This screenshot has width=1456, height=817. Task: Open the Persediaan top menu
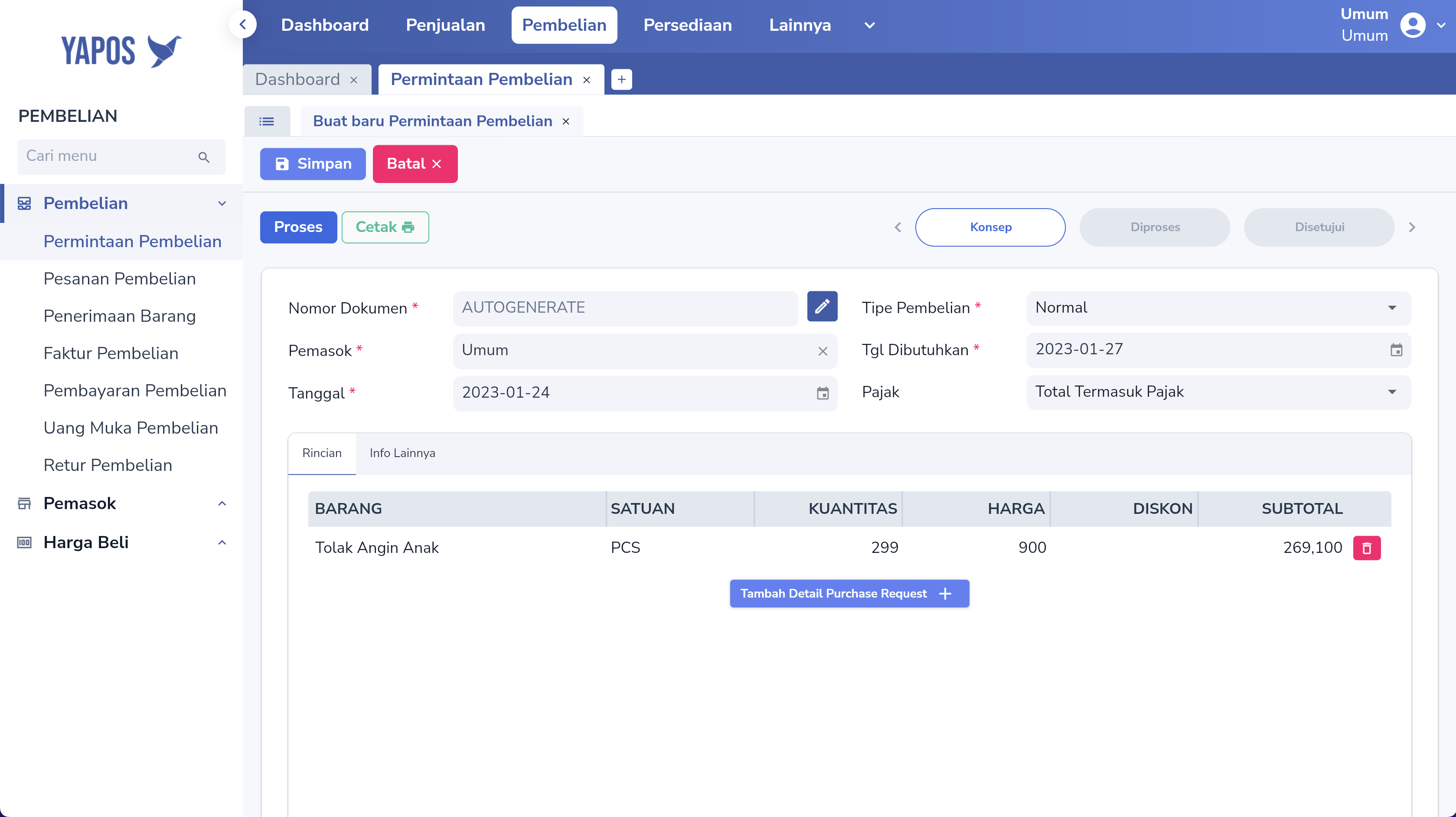(x=687, y=25)
